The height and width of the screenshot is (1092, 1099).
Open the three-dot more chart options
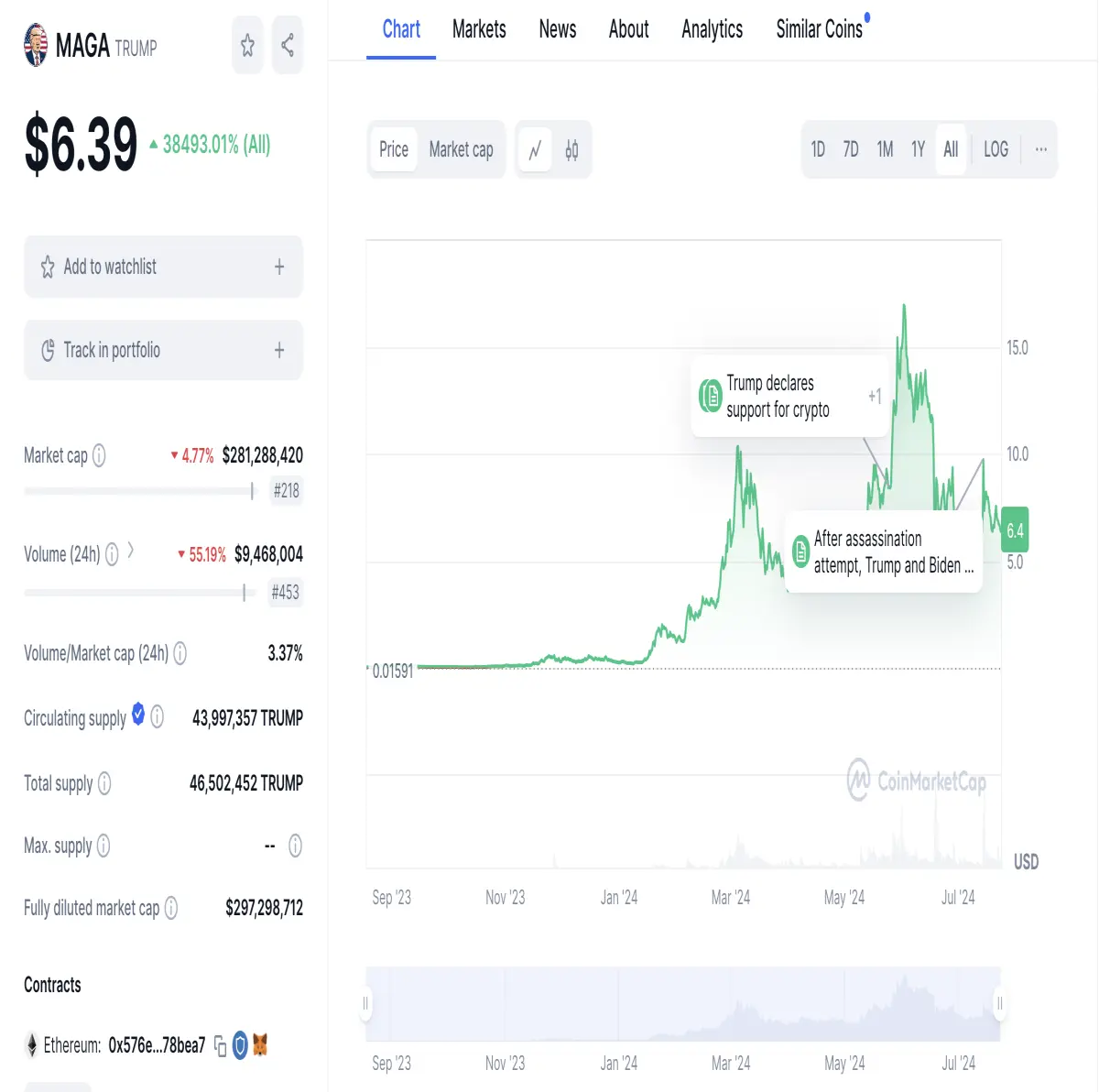(x=1040, y=149)
